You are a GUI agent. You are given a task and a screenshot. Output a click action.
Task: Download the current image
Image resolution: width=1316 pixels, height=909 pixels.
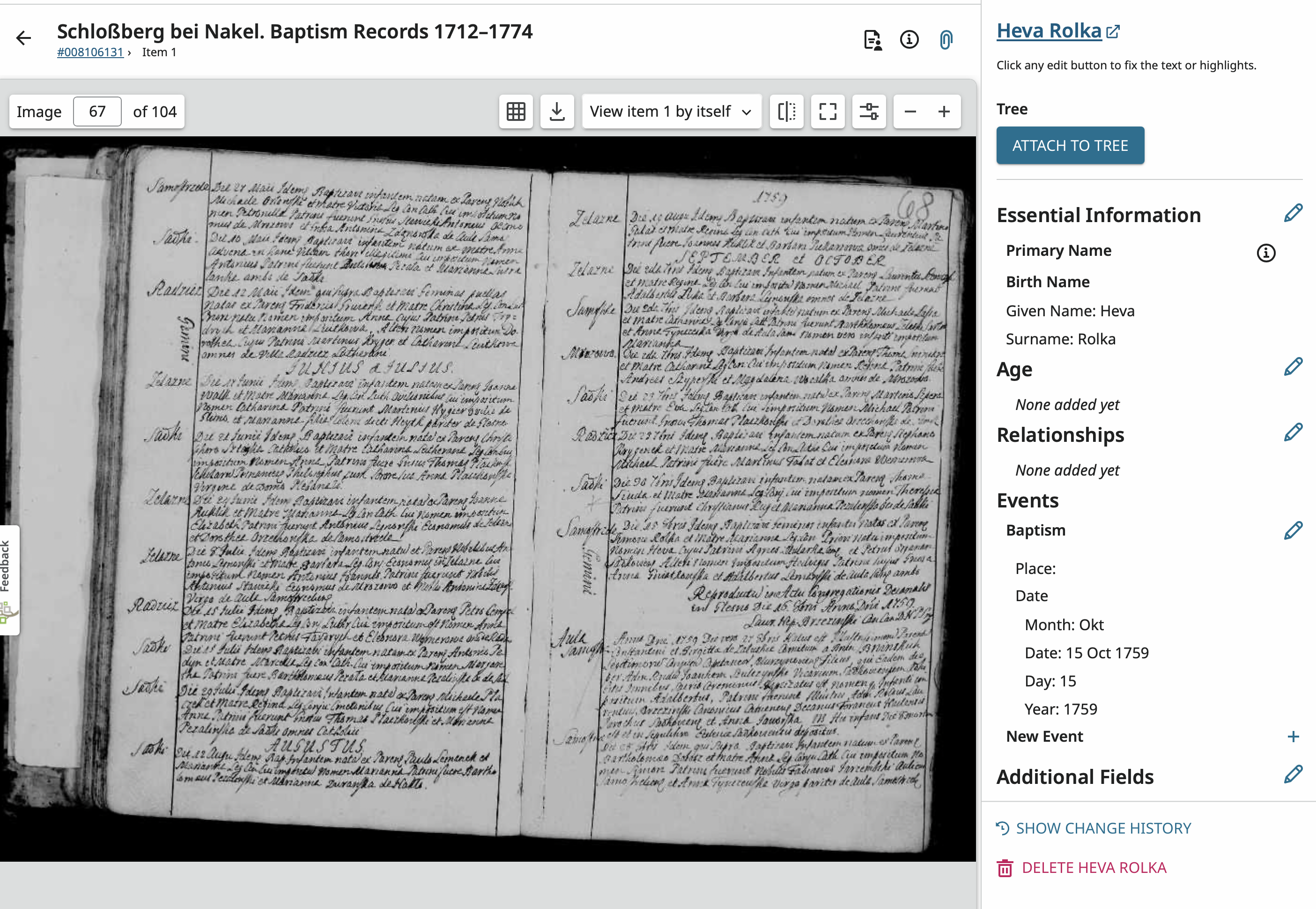point(557,112)
